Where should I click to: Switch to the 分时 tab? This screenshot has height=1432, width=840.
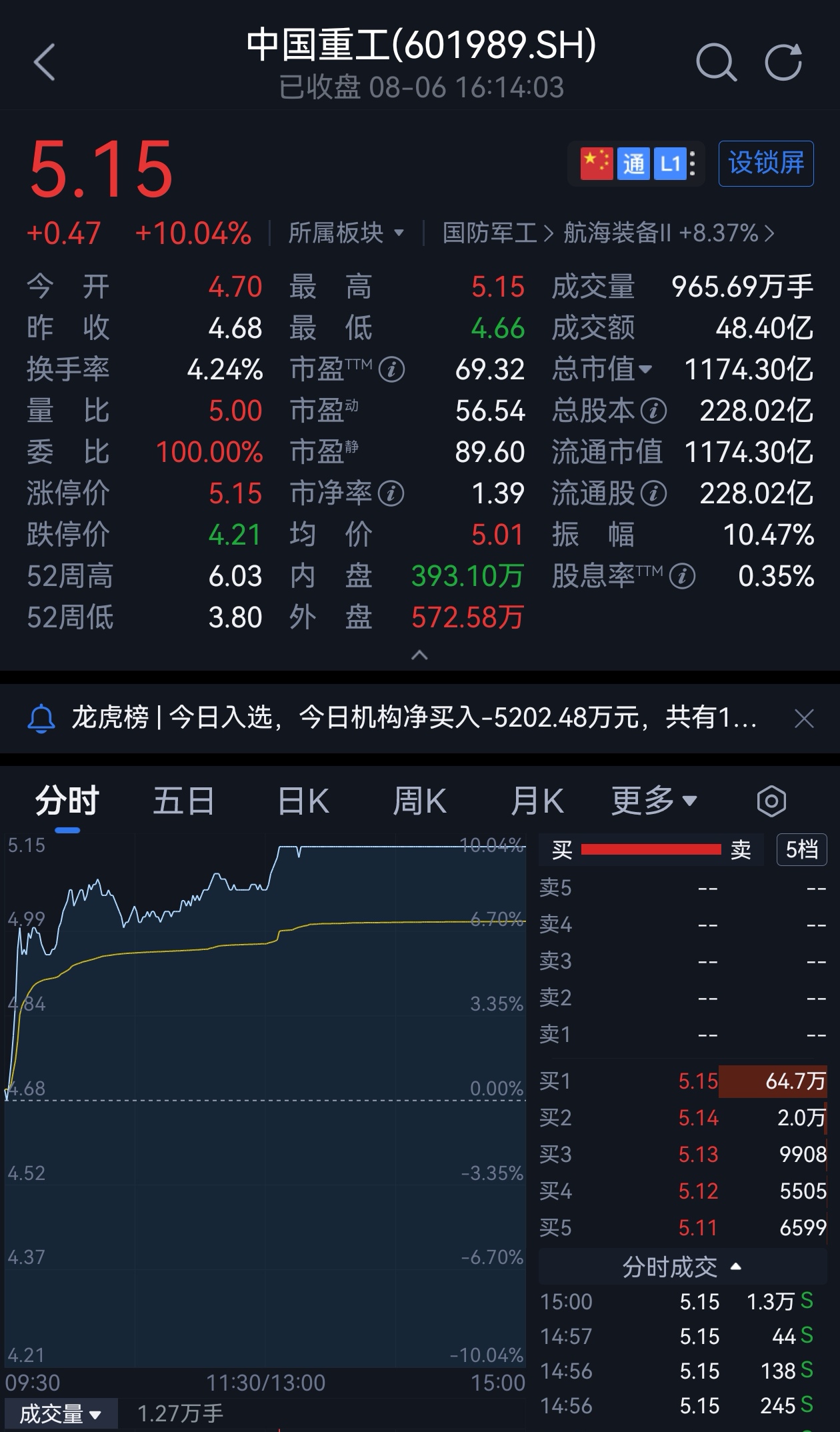pos(67,801)
